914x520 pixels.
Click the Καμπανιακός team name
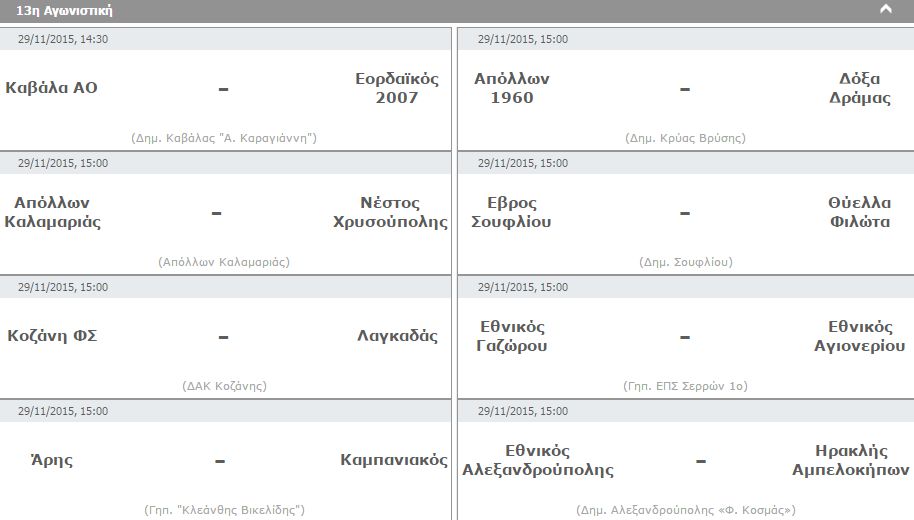pos(394,460)
